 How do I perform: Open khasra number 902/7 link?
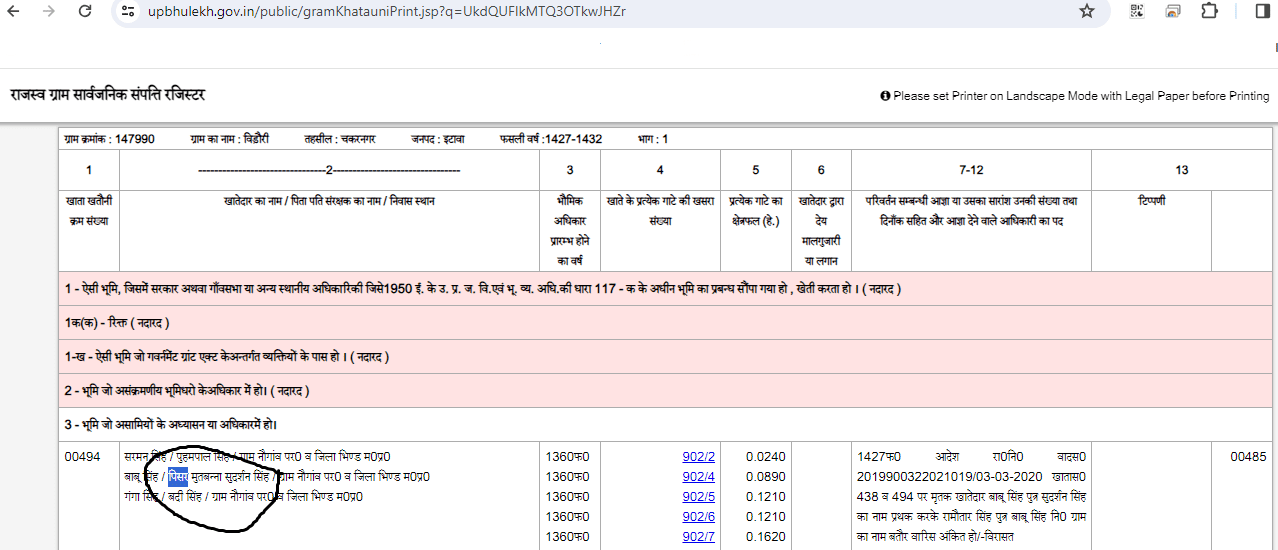point(698,537)
